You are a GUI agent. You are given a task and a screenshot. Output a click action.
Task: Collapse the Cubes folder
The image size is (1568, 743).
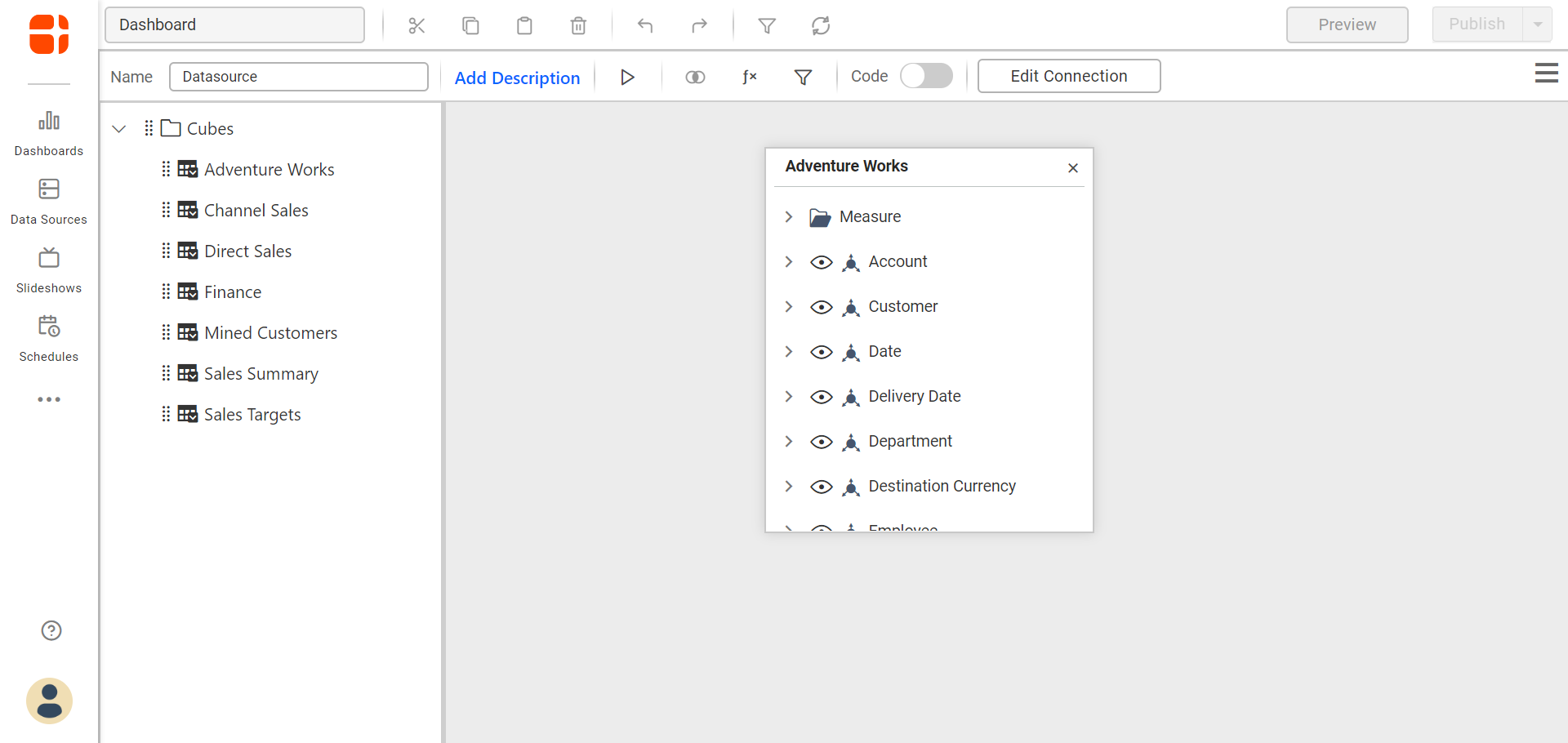tap(119, 129)
